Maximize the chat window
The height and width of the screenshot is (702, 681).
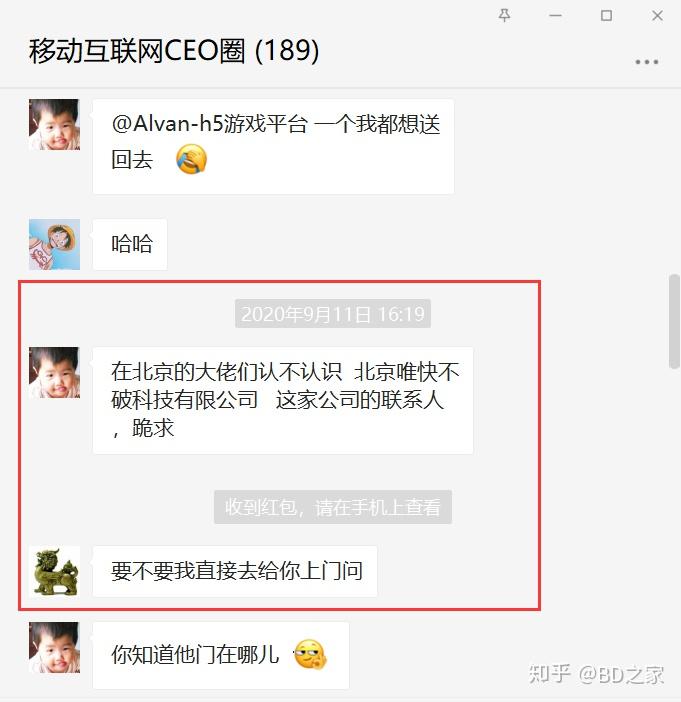(606, 16)
